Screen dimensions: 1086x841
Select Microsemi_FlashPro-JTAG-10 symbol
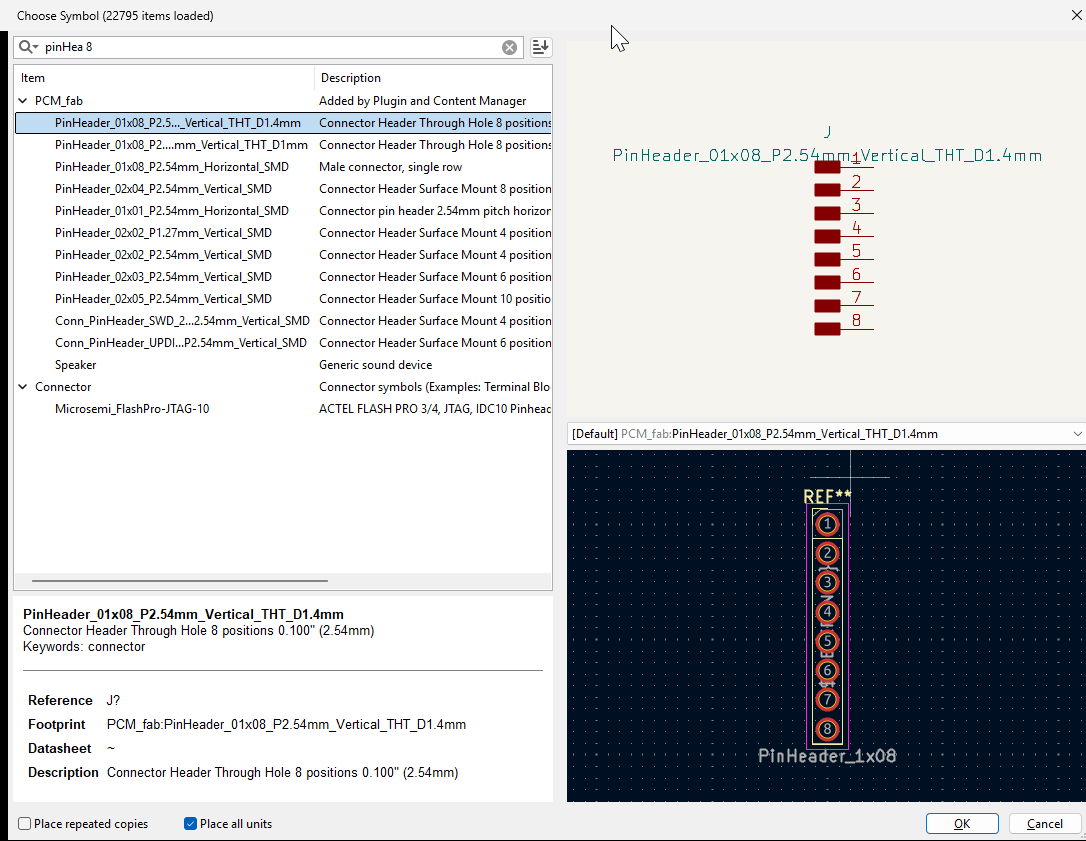283,409
